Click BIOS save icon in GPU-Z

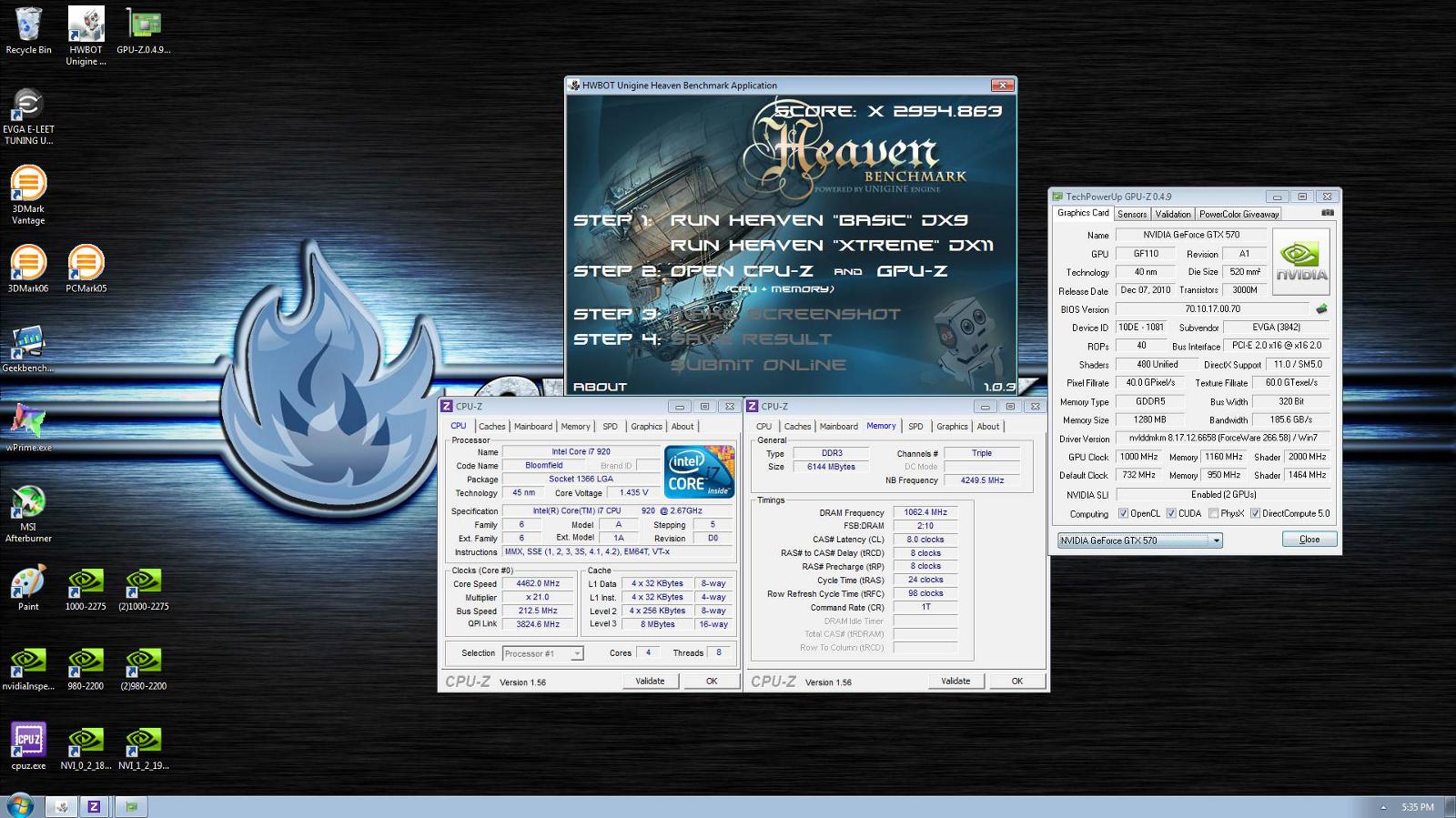1321,308
